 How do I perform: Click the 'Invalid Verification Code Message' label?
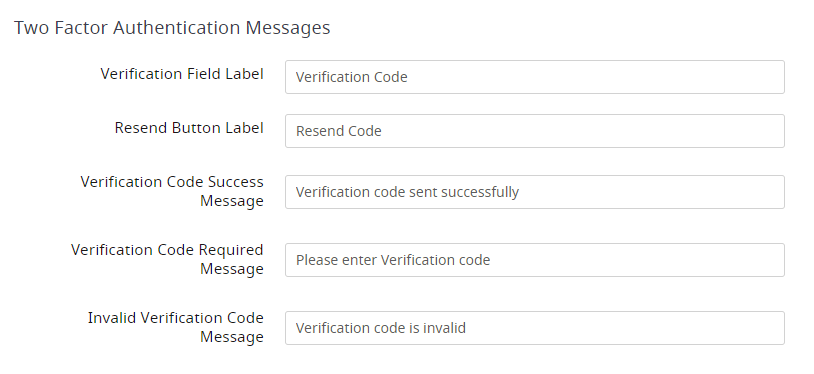pos(176,327)
